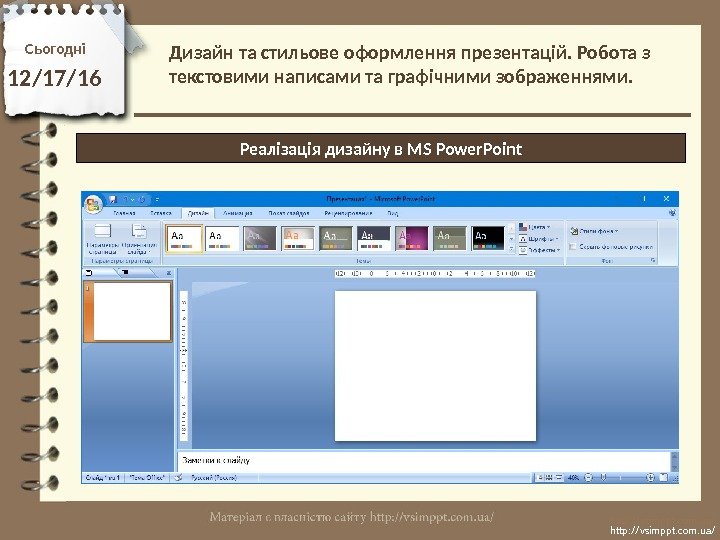Screen dimensions: 720x540
Task: Toggle Скрыть фоновые рисунки checkbox
Action: point(573,247)
